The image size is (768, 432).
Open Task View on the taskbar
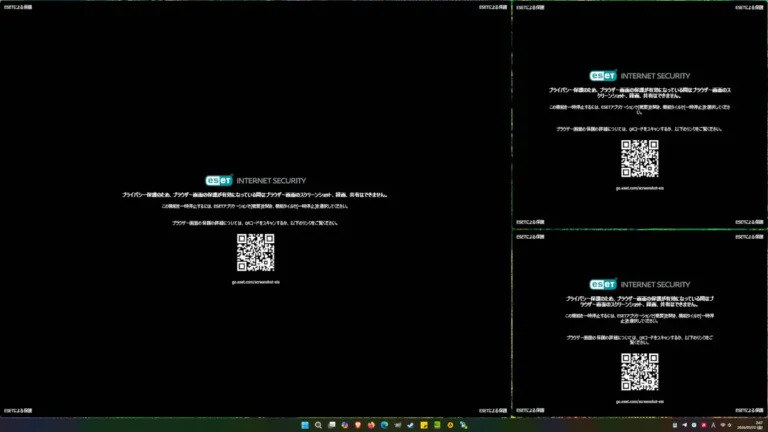point(332,425)
